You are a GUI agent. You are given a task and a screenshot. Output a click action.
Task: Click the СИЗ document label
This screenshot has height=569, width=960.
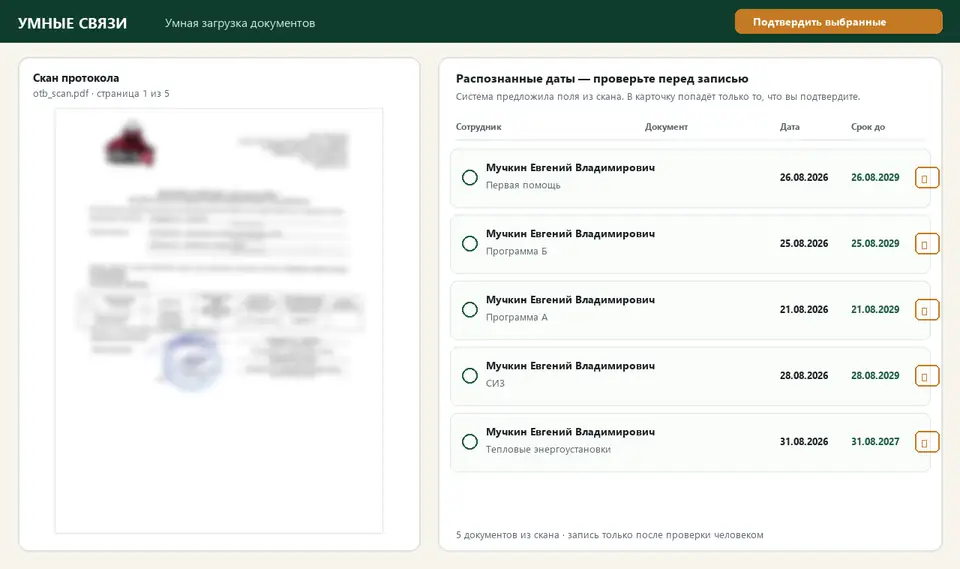pos(495,383)
